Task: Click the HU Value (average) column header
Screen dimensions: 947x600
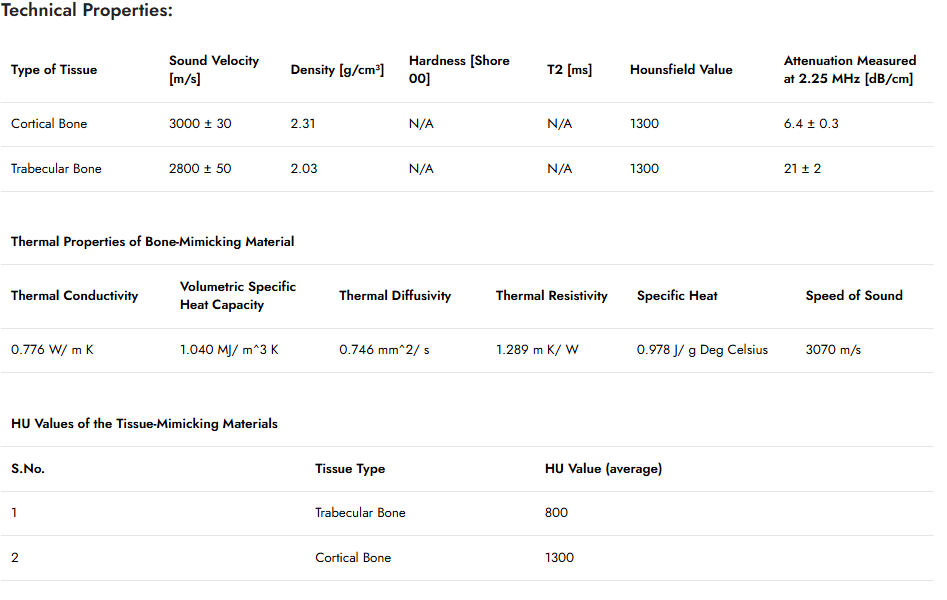Action: click(603, 469)
